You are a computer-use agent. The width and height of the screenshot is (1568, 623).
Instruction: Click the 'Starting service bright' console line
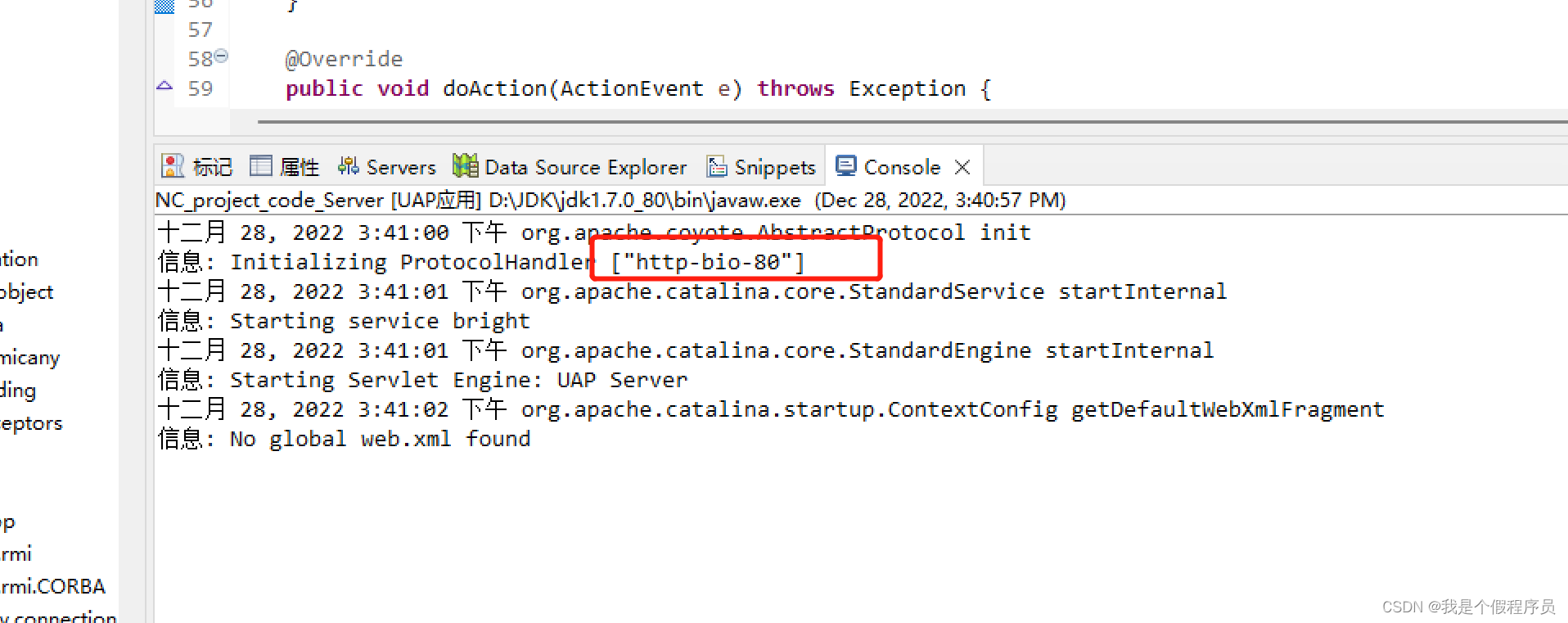pos(344,322)
